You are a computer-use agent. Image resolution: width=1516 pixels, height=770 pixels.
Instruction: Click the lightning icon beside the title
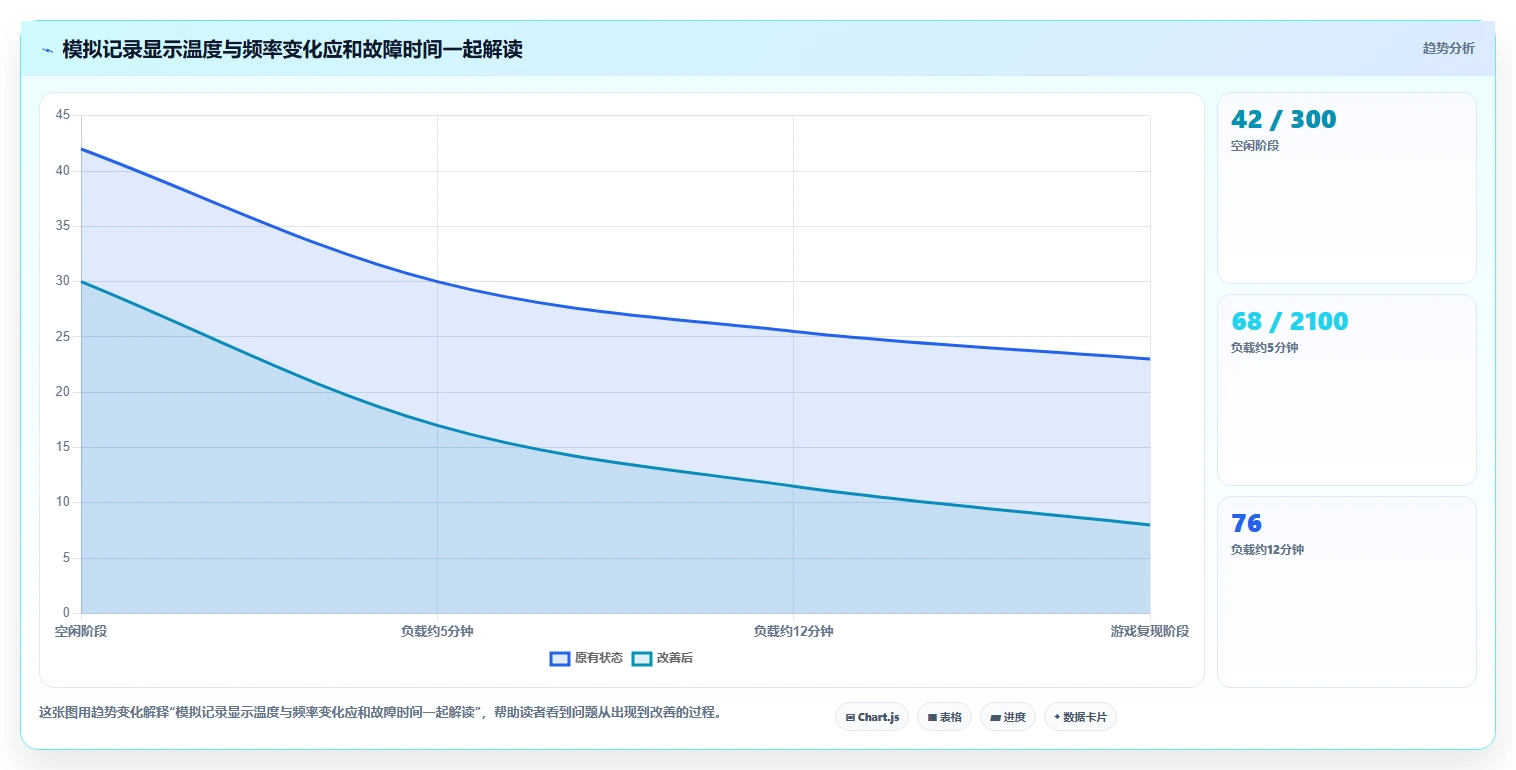[x=47, y=50]
